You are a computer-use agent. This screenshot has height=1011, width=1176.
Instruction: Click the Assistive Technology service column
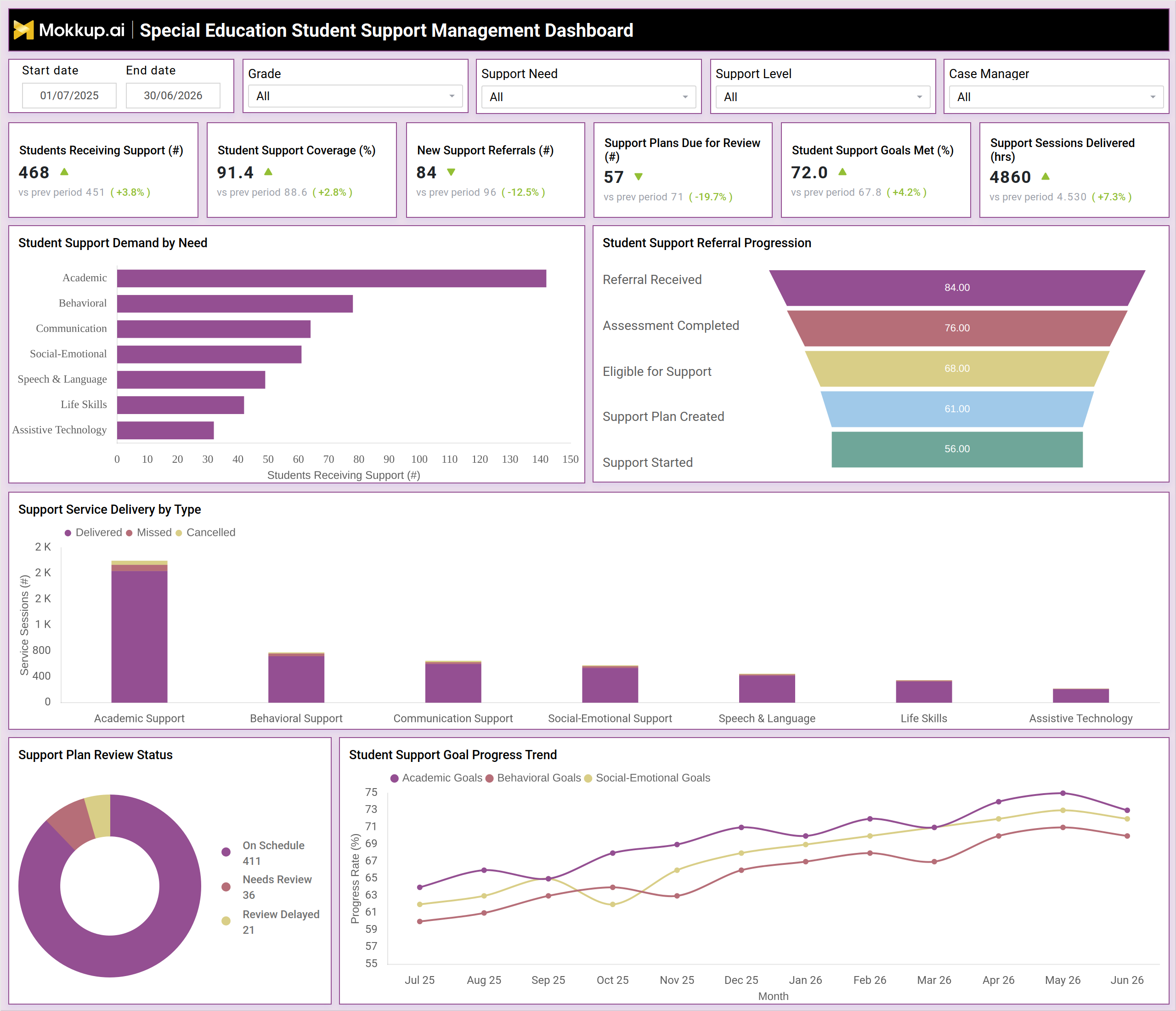[1080, 696]
